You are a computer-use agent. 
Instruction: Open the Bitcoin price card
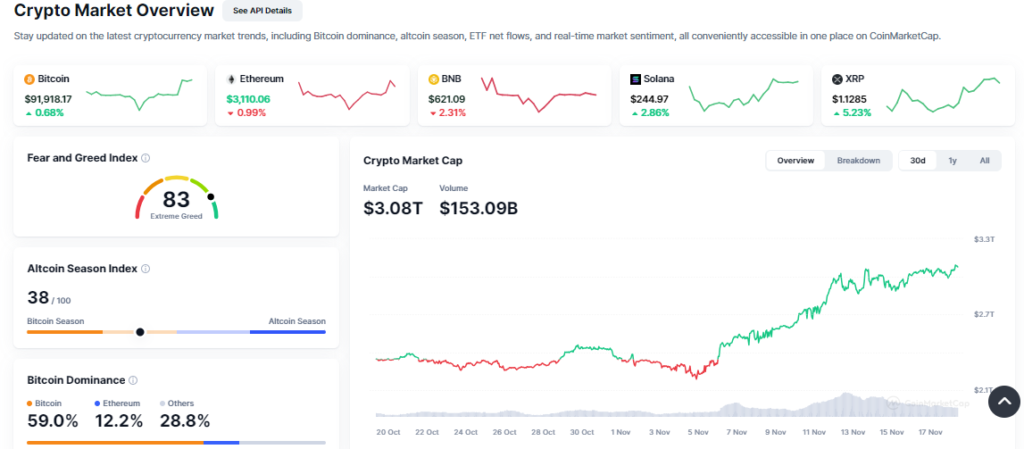click(x=110, y=95)
